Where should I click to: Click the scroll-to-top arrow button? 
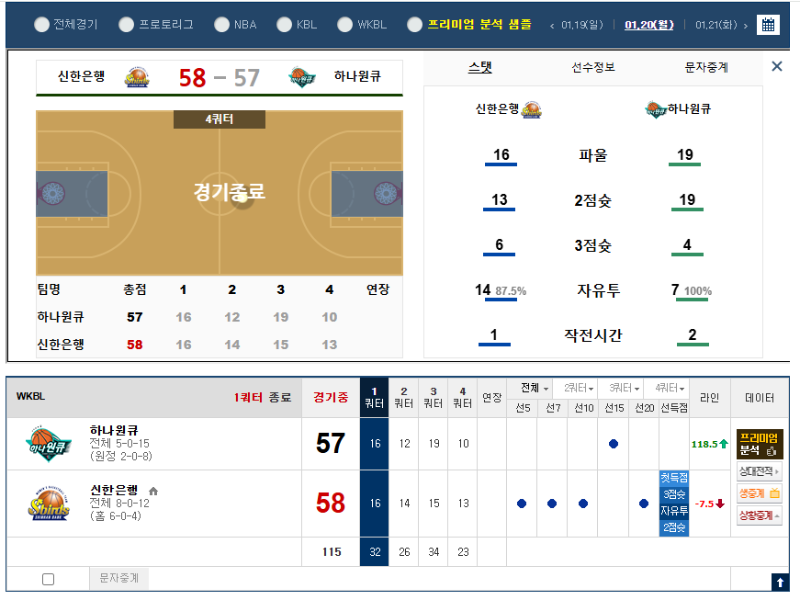(780, 582)
